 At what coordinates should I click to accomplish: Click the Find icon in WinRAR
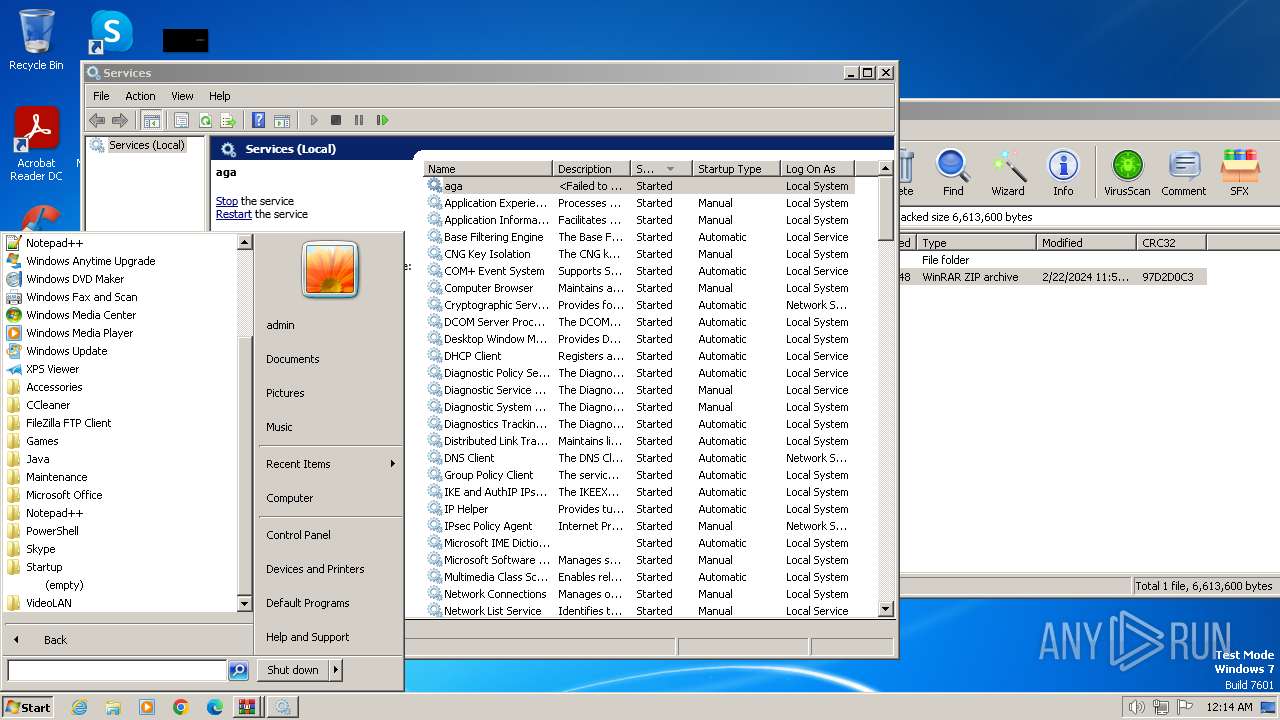(953, 173)
